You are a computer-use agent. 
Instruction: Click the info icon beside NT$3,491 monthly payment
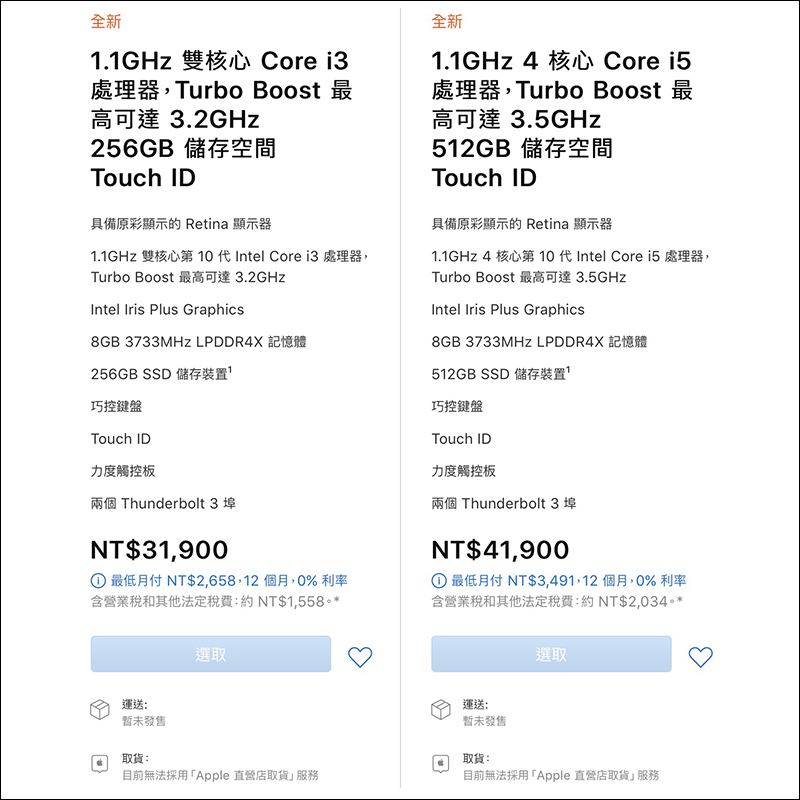click(x=439, y=581)
